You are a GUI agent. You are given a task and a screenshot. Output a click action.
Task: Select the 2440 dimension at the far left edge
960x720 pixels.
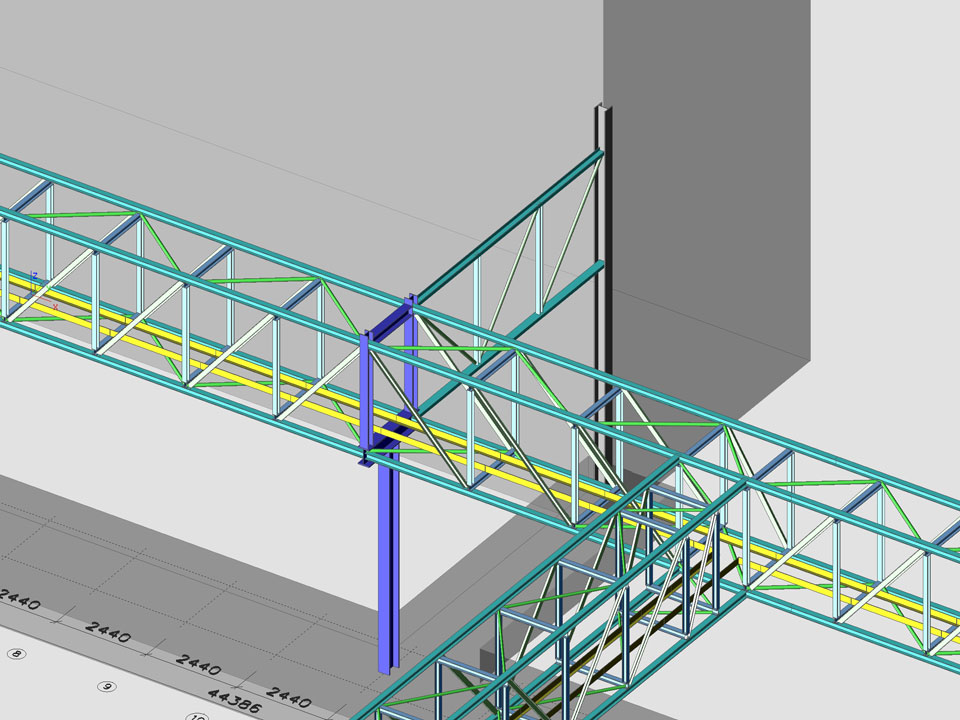(x=20, y=598)
